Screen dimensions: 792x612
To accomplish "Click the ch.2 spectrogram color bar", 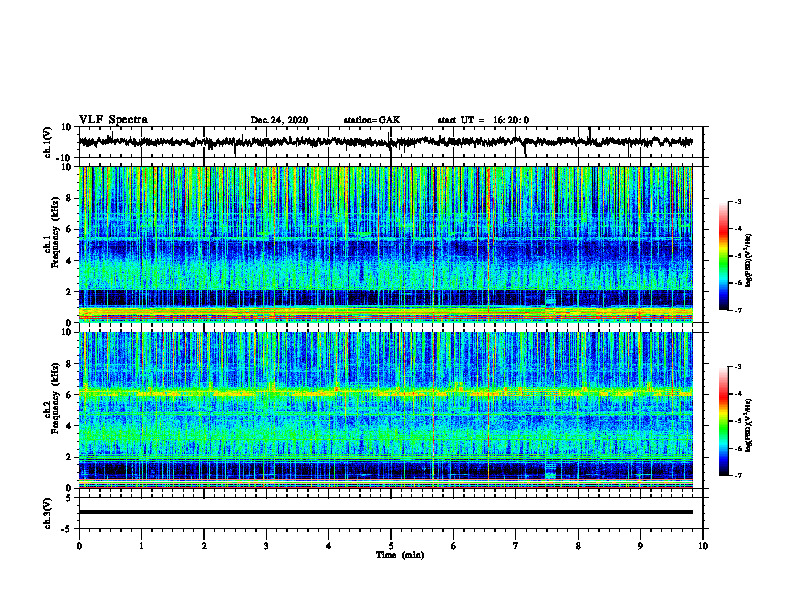I will [723, 421].
